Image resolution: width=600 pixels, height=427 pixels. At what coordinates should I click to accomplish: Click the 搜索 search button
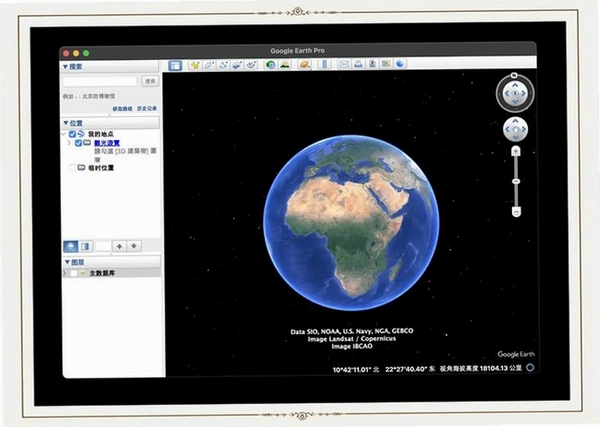(150, 81)
